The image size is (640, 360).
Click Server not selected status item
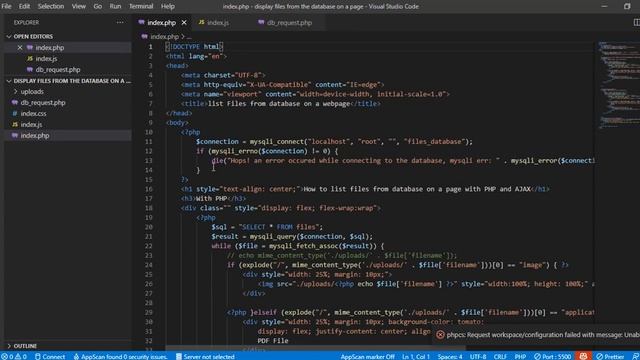205,356
